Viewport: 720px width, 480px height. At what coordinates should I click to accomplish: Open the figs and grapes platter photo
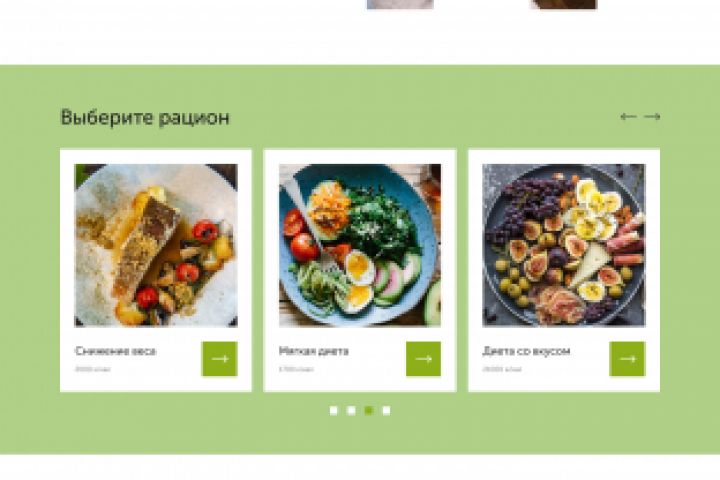[564, 245]
